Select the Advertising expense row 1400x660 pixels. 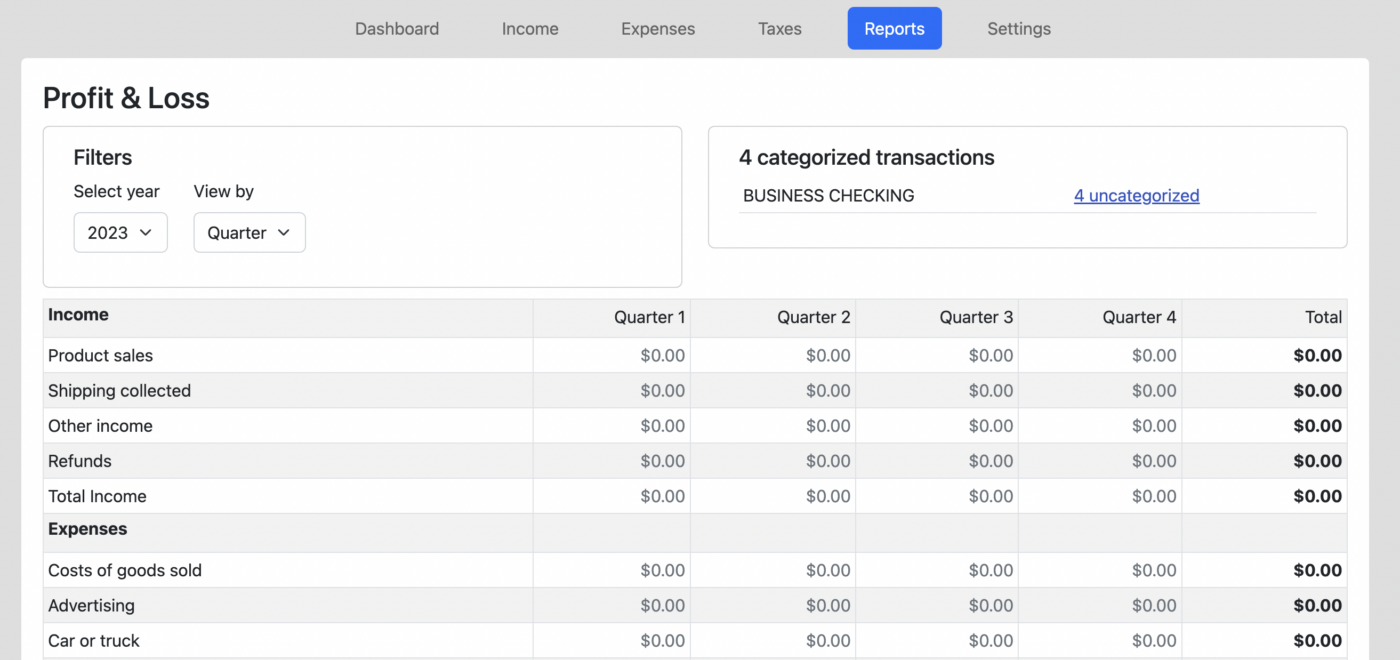[x=91, y=605]
